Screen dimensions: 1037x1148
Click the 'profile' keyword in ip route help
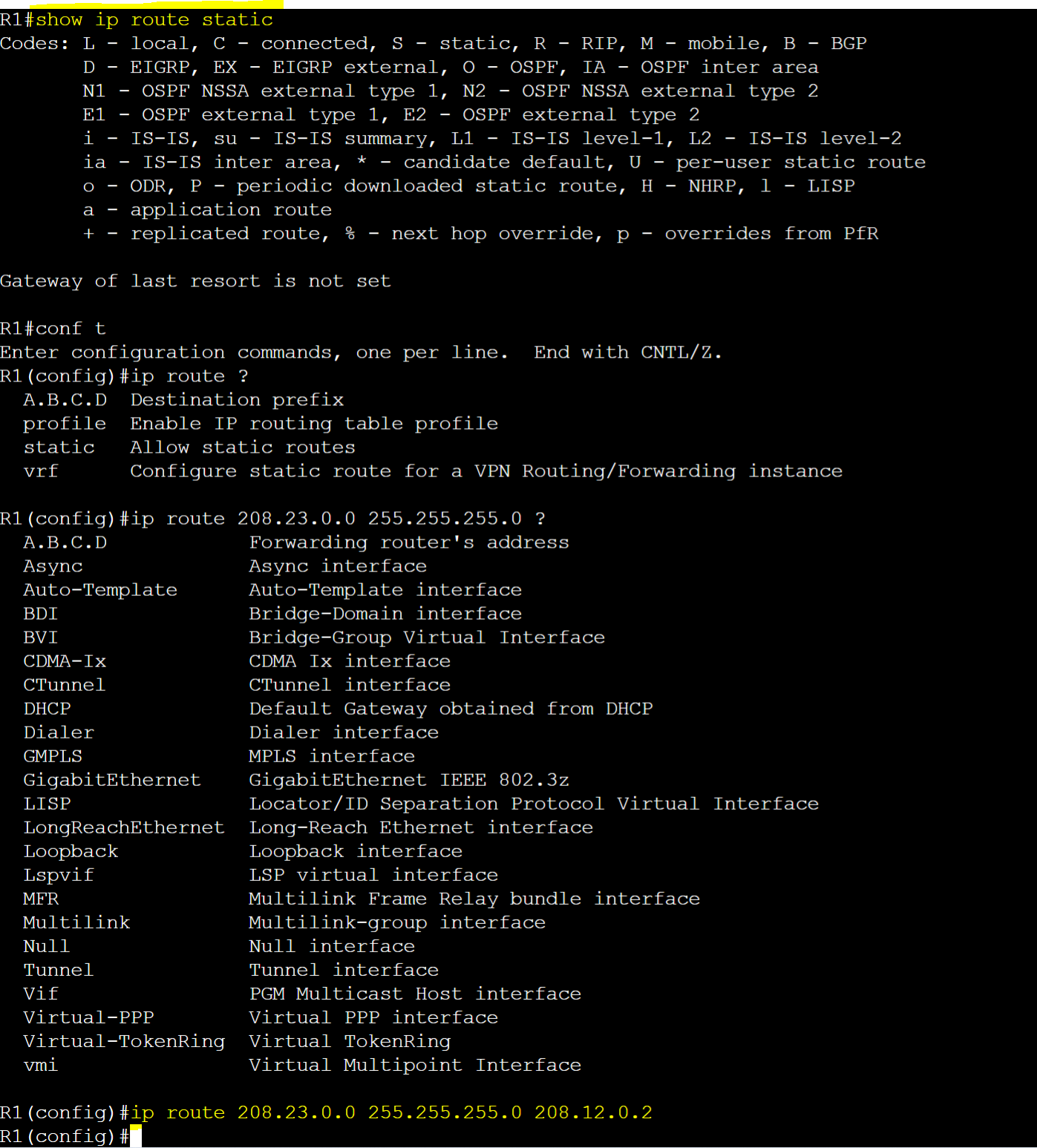65,424
